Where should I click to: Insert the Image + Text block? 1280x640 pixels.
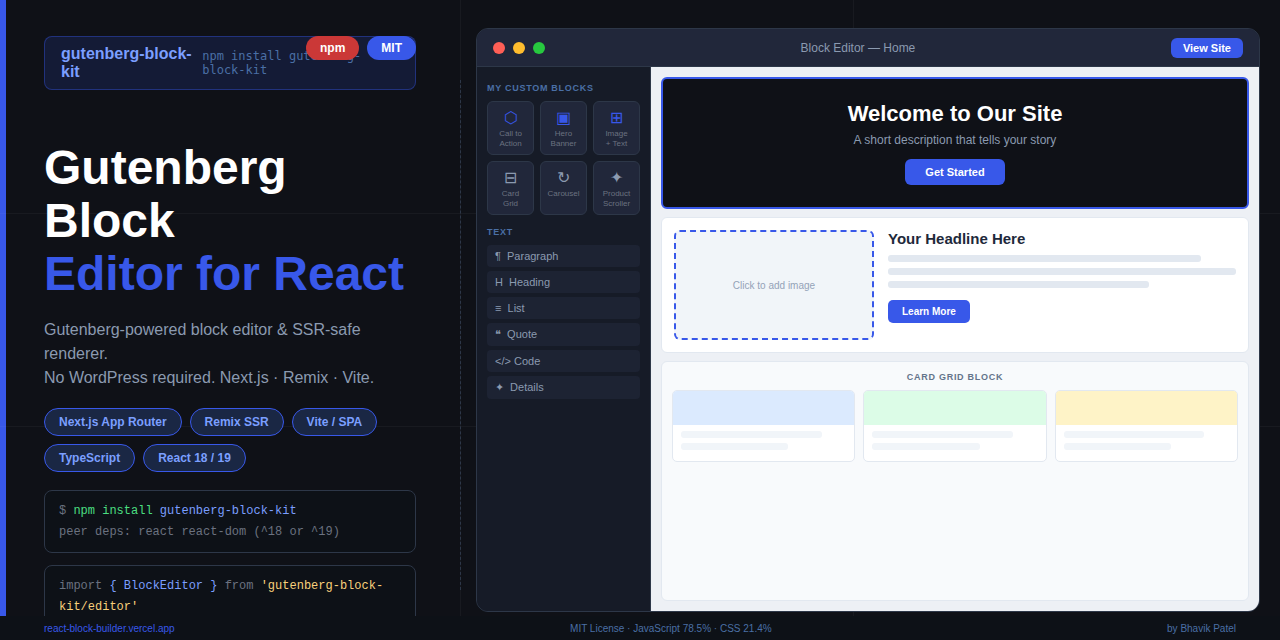(616, 128)
